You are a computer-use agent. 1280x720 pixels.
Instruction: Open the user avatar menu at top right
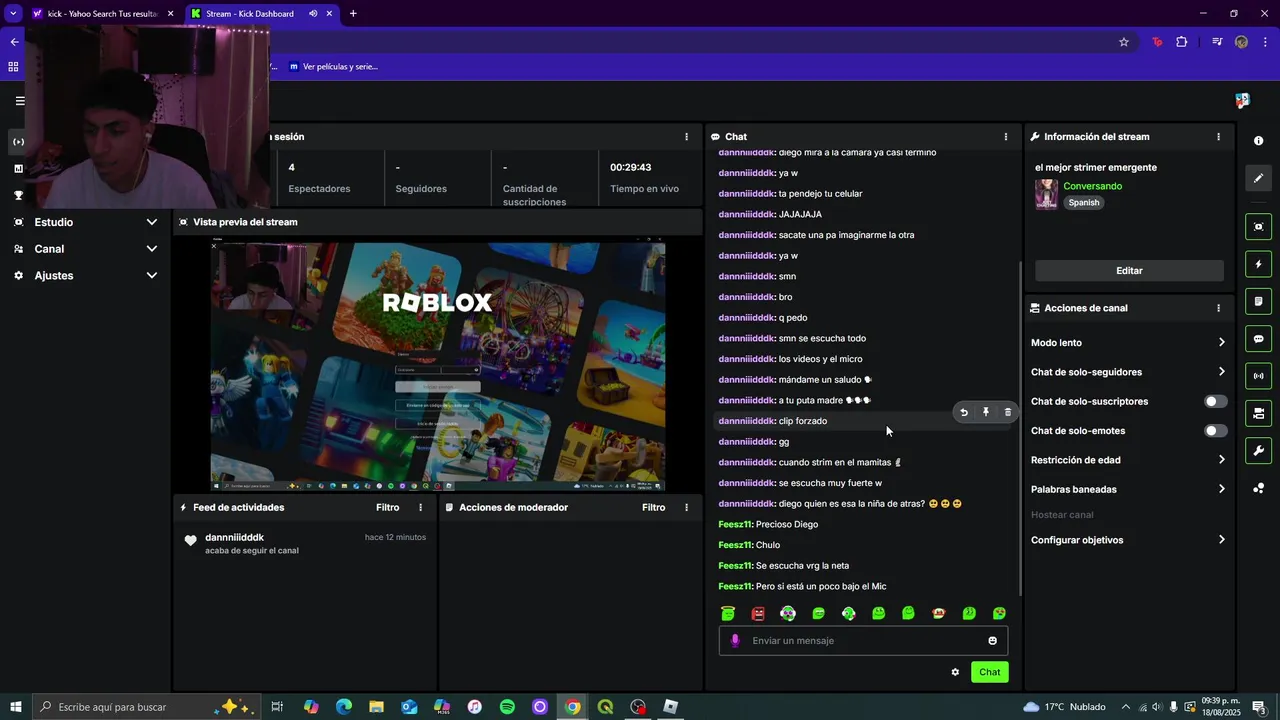(x=1242, y=100)
